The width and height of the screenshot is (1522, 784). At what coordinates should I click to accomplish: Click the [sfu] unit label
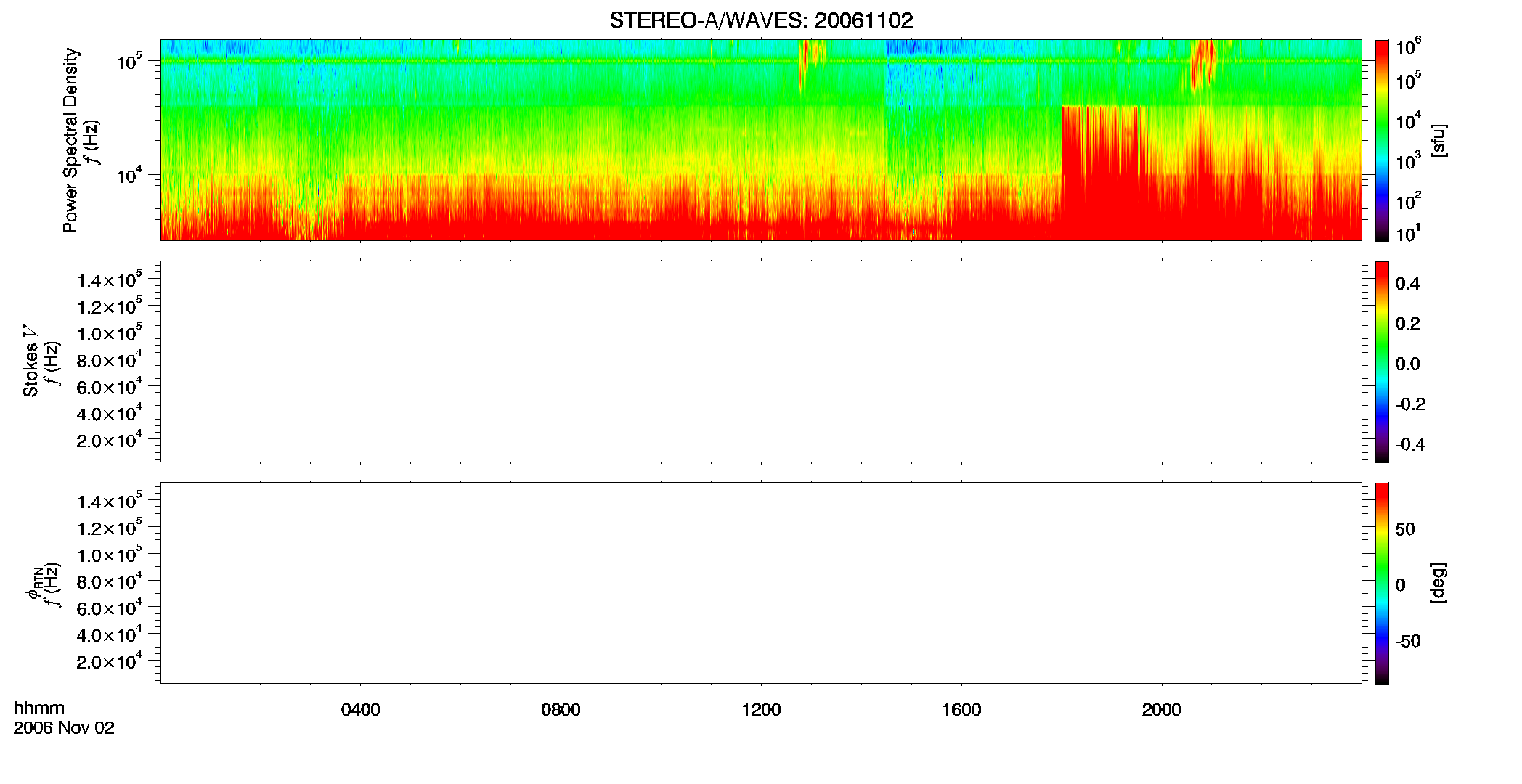tap(1438, 141)
